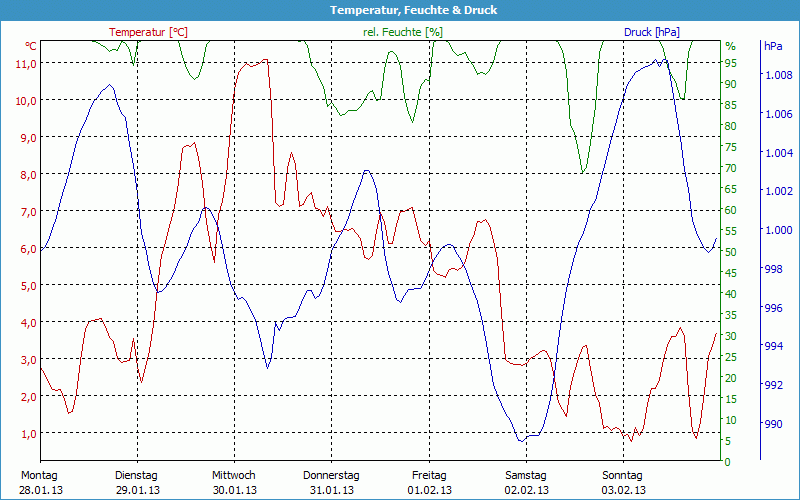The image size is (800, 500).
Task: Click pressure axis value '998'
Action: click(773, 269)
